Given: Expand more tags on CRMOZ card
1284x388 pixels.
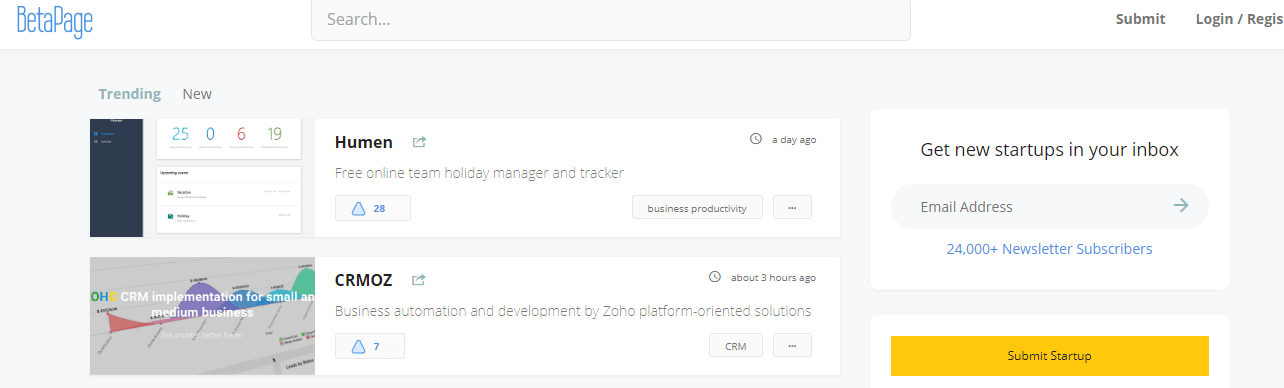Looking at the screenshot, I should click(792, 346).
